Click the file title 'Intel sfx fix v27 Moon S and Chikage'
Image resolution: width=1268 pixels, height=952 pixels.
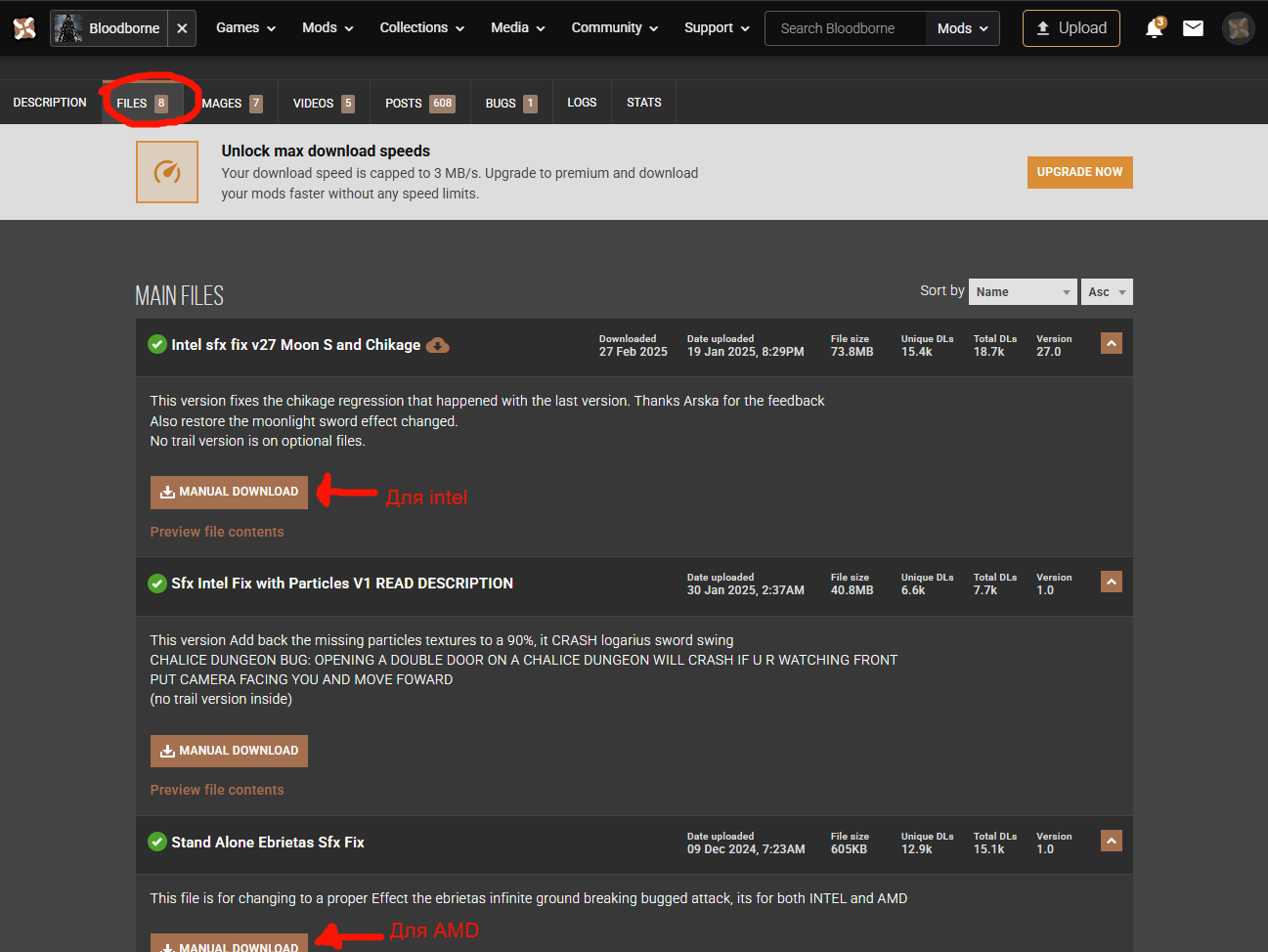296,345
